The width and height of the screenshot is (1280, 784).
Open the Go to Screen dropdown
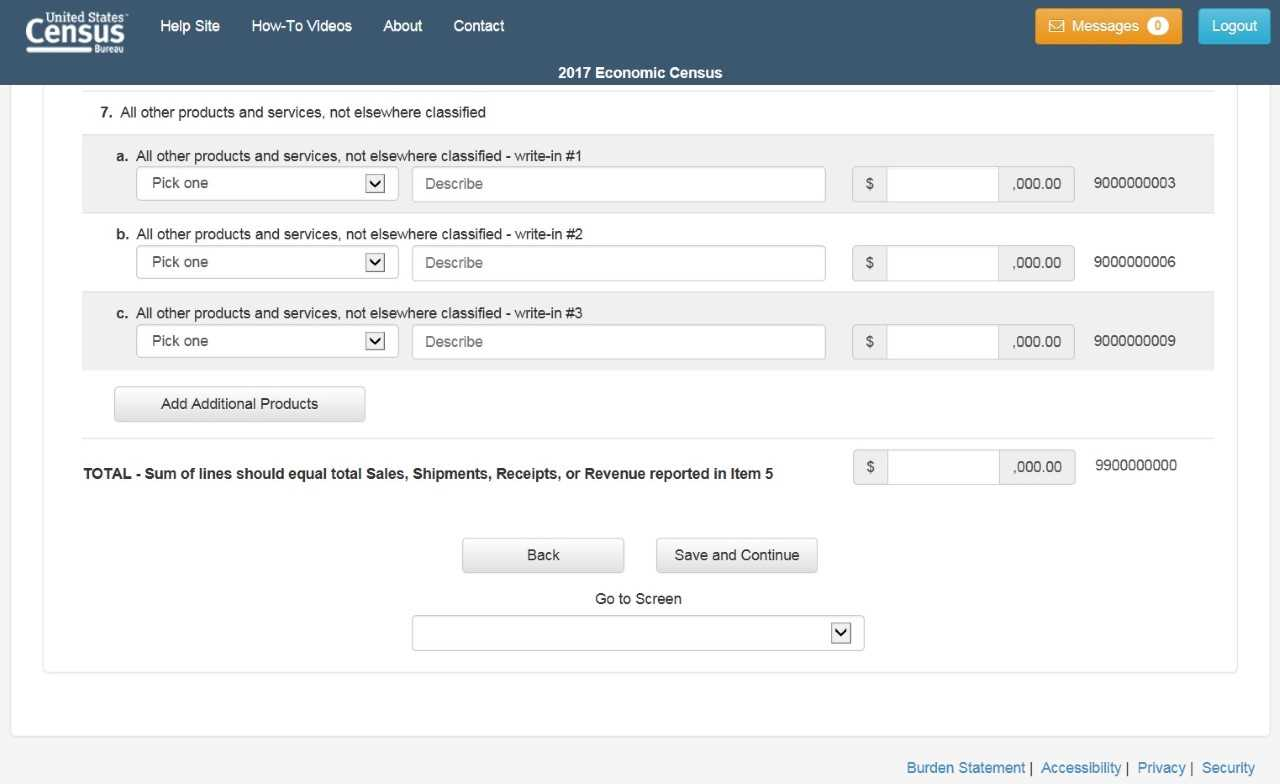(638, 633)
